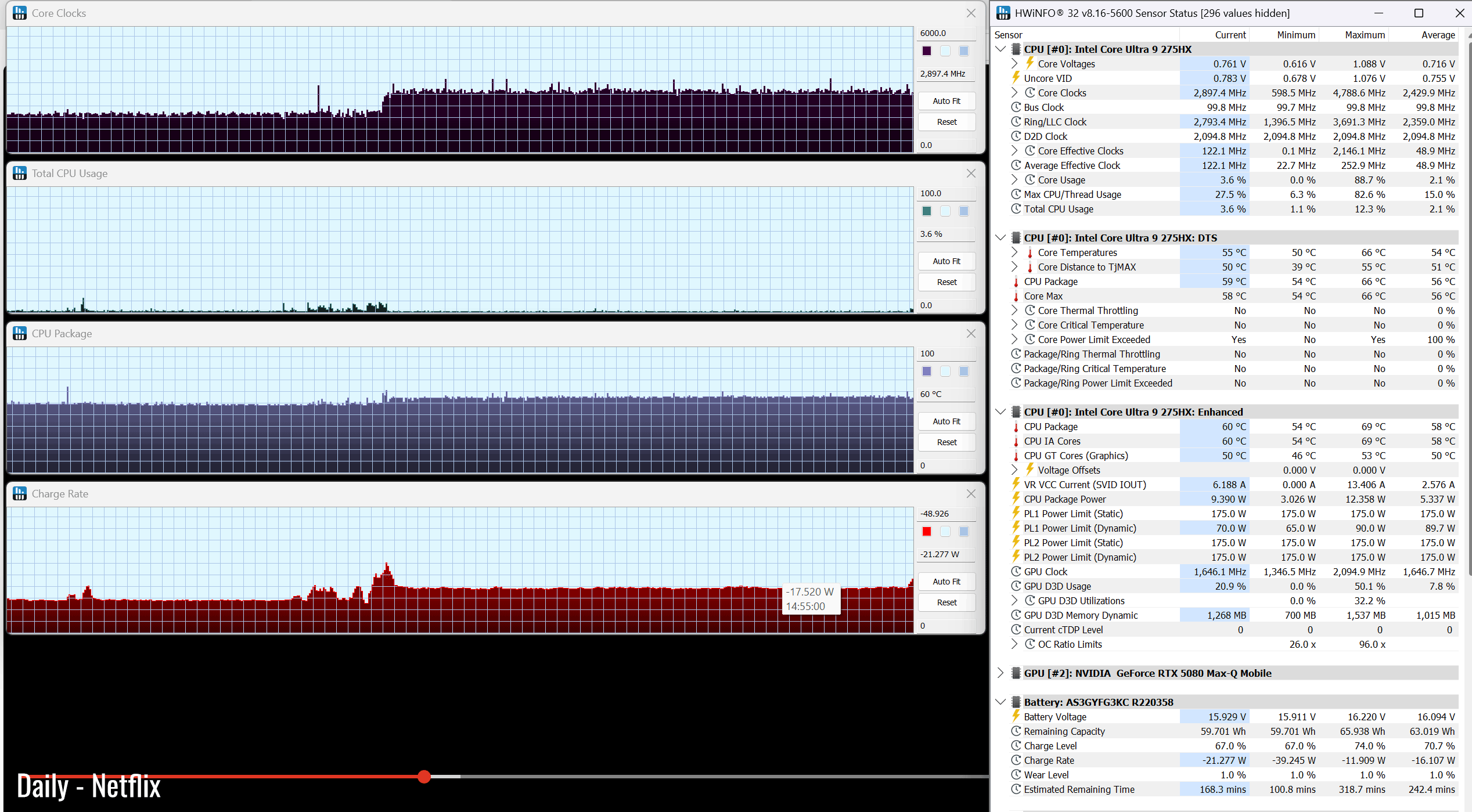Click the CPU IA Cores thermometer icon

pyautogui.click(x=1016, y=441)
